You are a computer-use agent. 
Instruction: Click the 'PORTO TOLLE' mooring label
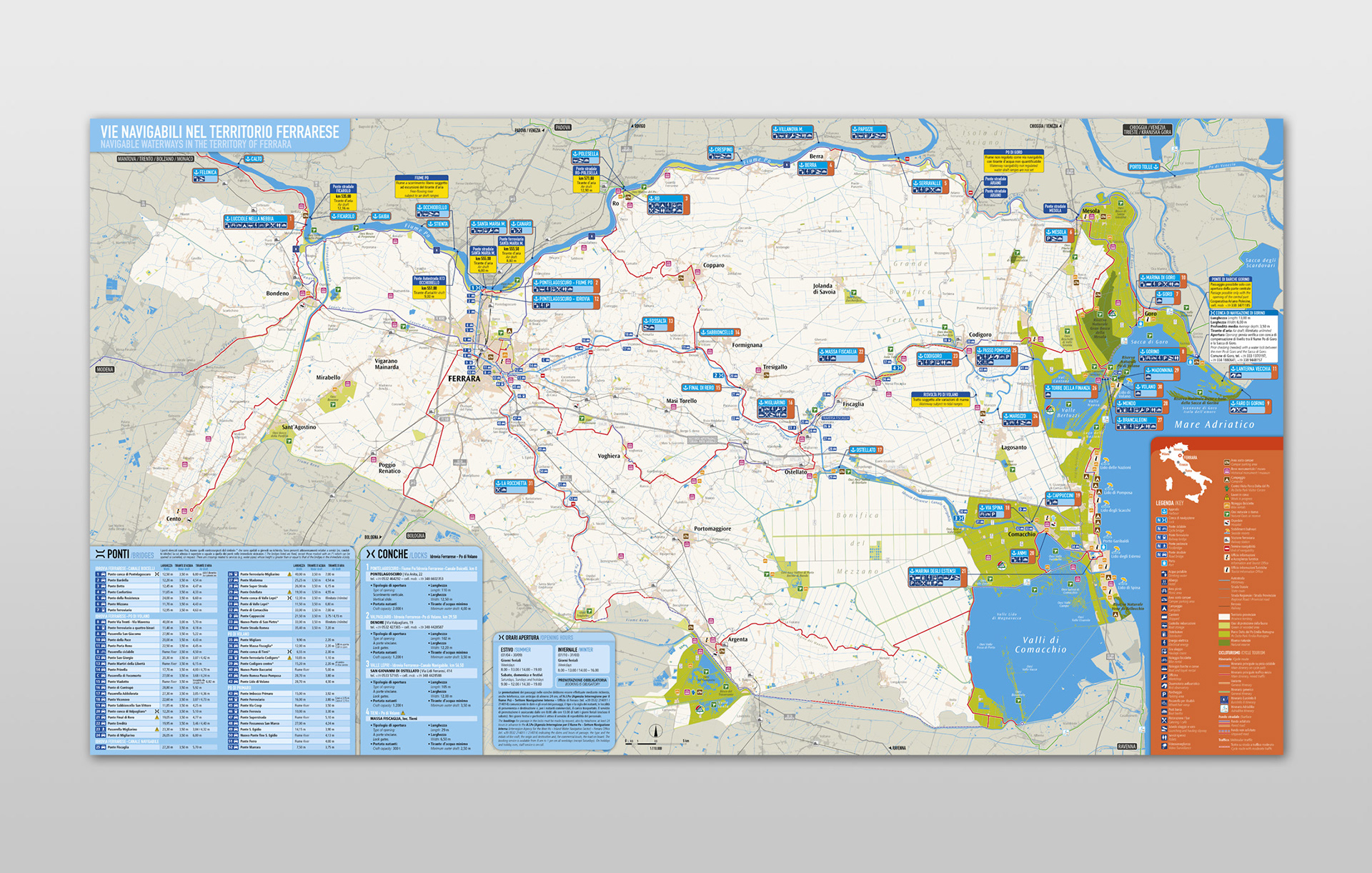point(1143,167)
